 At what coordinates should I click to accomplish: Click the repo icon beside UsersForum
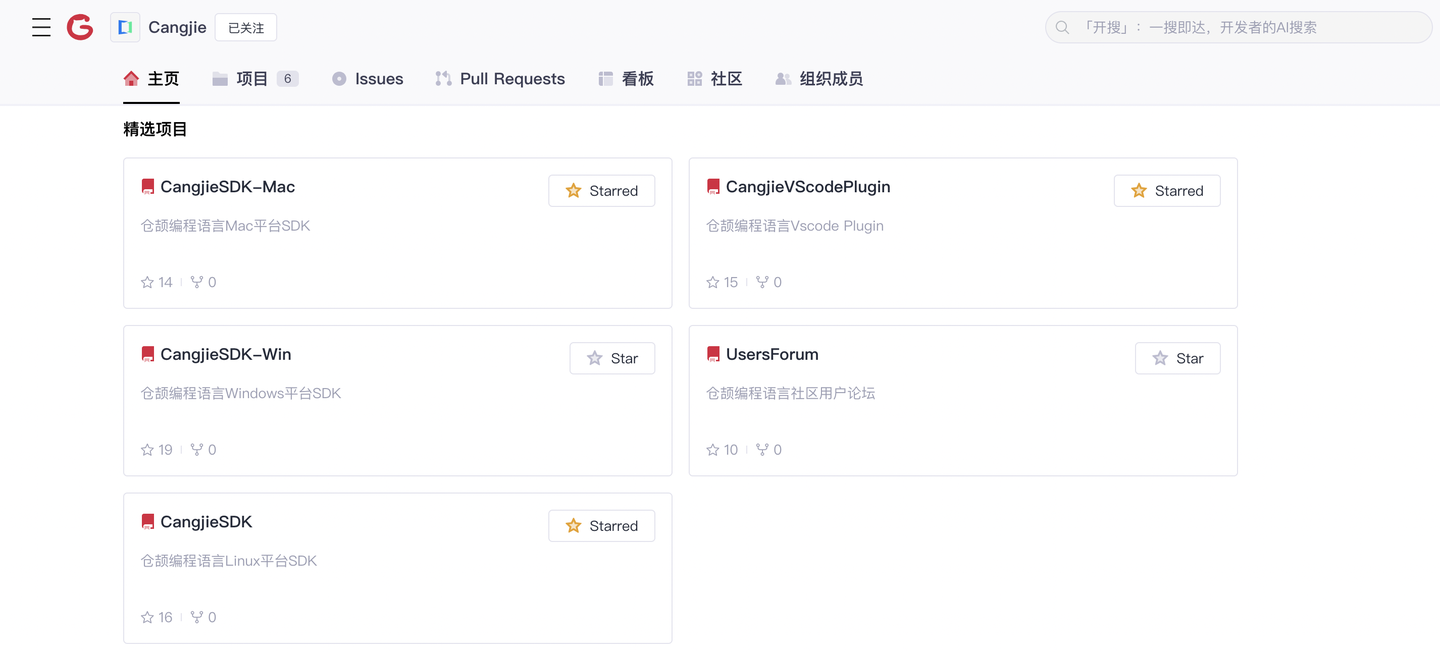point(713,355)
